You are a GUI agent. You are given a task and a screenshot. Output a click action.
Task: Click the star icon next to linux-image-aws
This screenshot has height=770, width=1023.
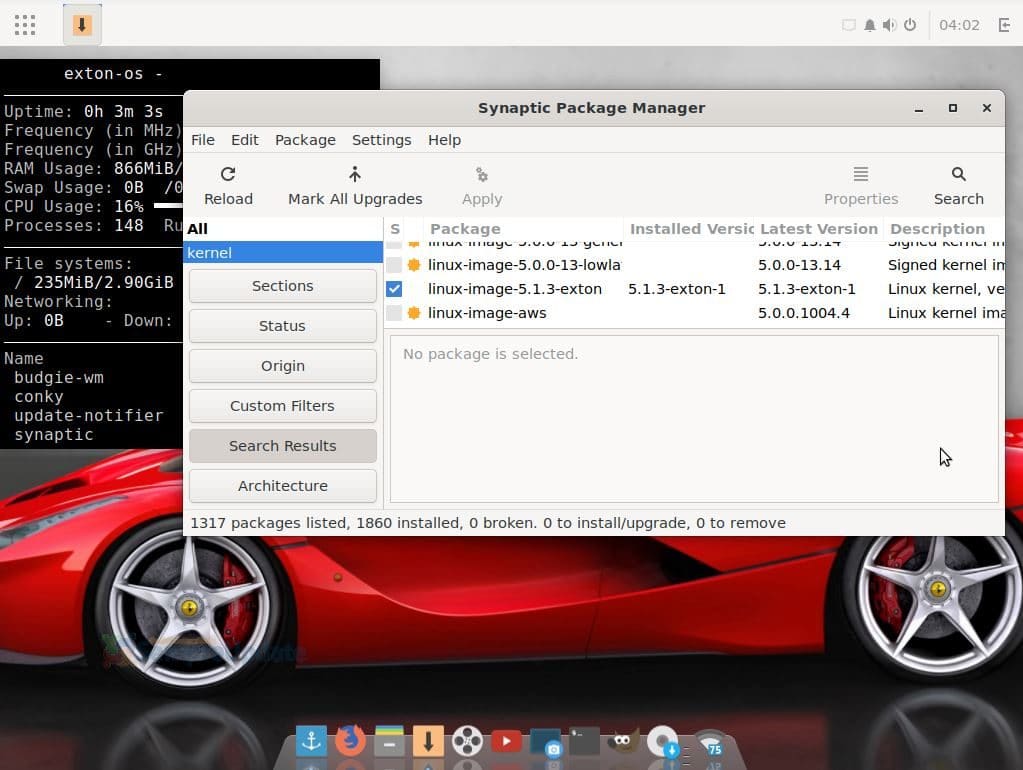[414, 313]
